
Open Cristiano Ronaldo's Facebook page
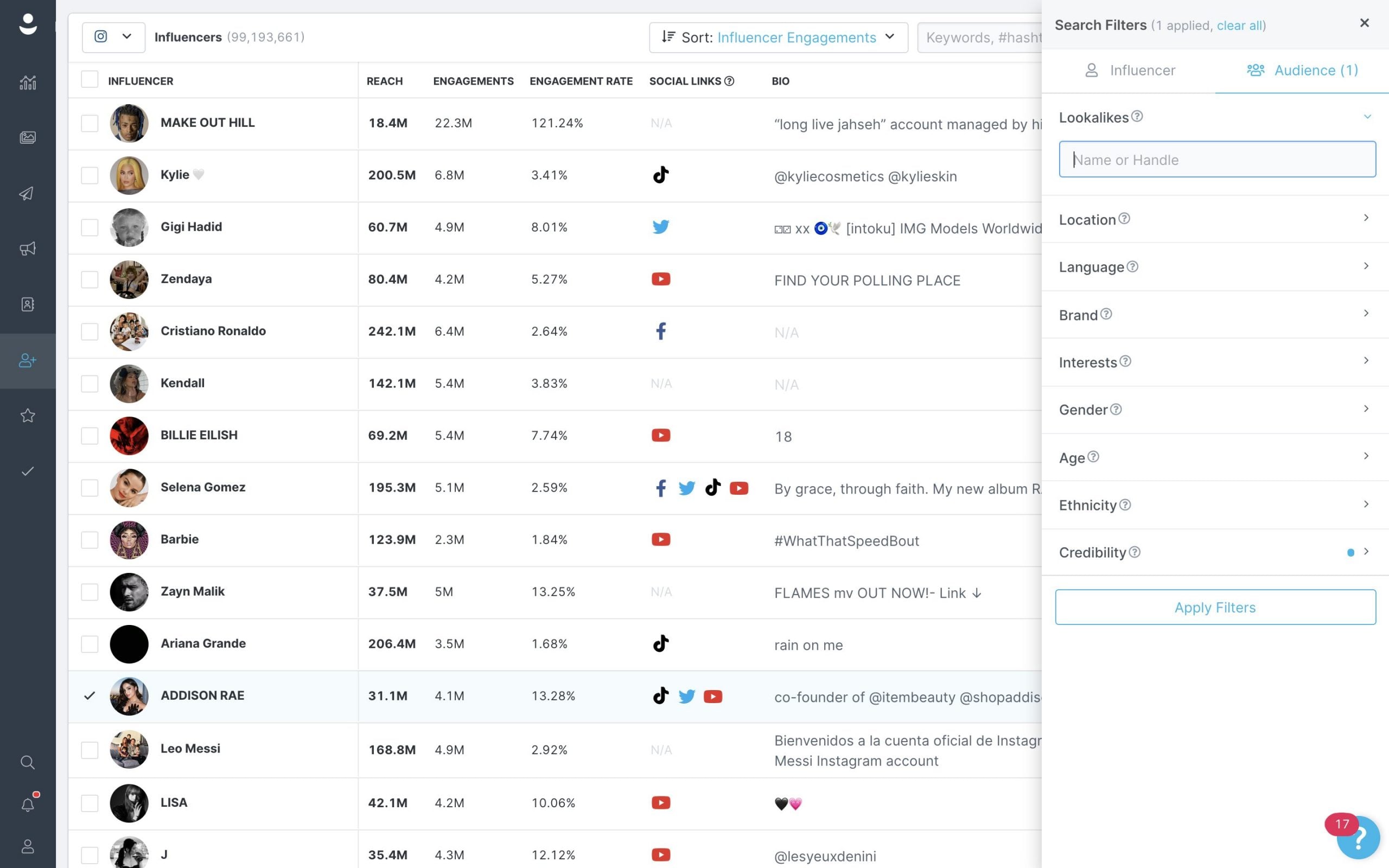[x=661, y=331]
